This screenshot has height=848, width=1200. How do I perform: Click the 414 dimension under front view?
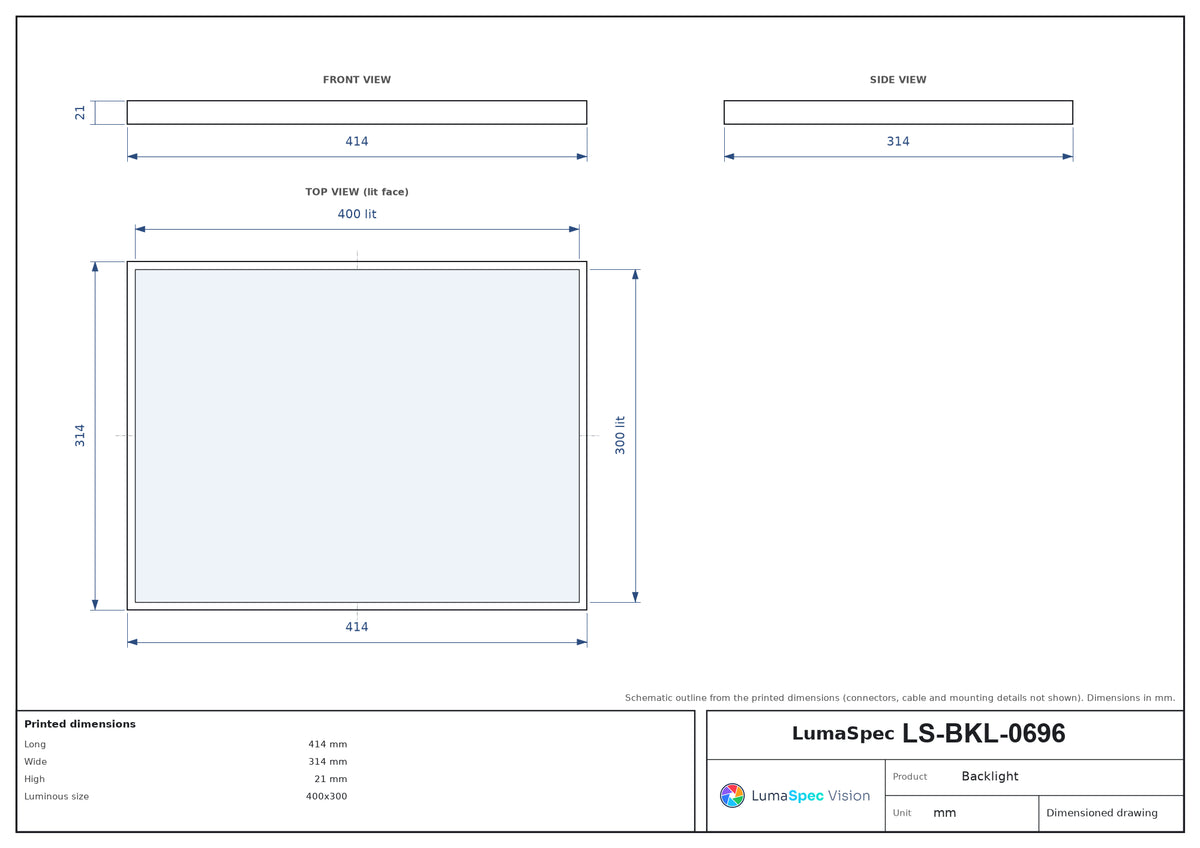click(357, 142)
